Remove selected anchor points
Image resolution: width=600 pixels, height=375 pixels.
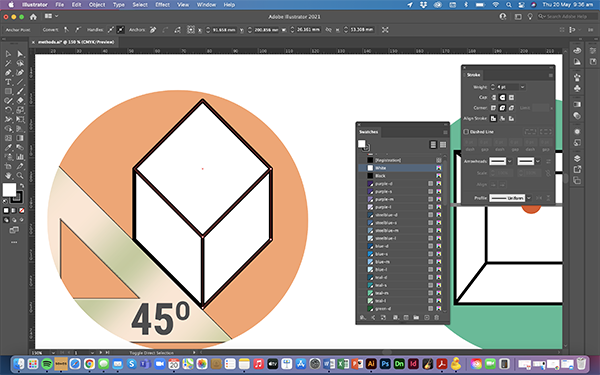[x=153, y=30]
